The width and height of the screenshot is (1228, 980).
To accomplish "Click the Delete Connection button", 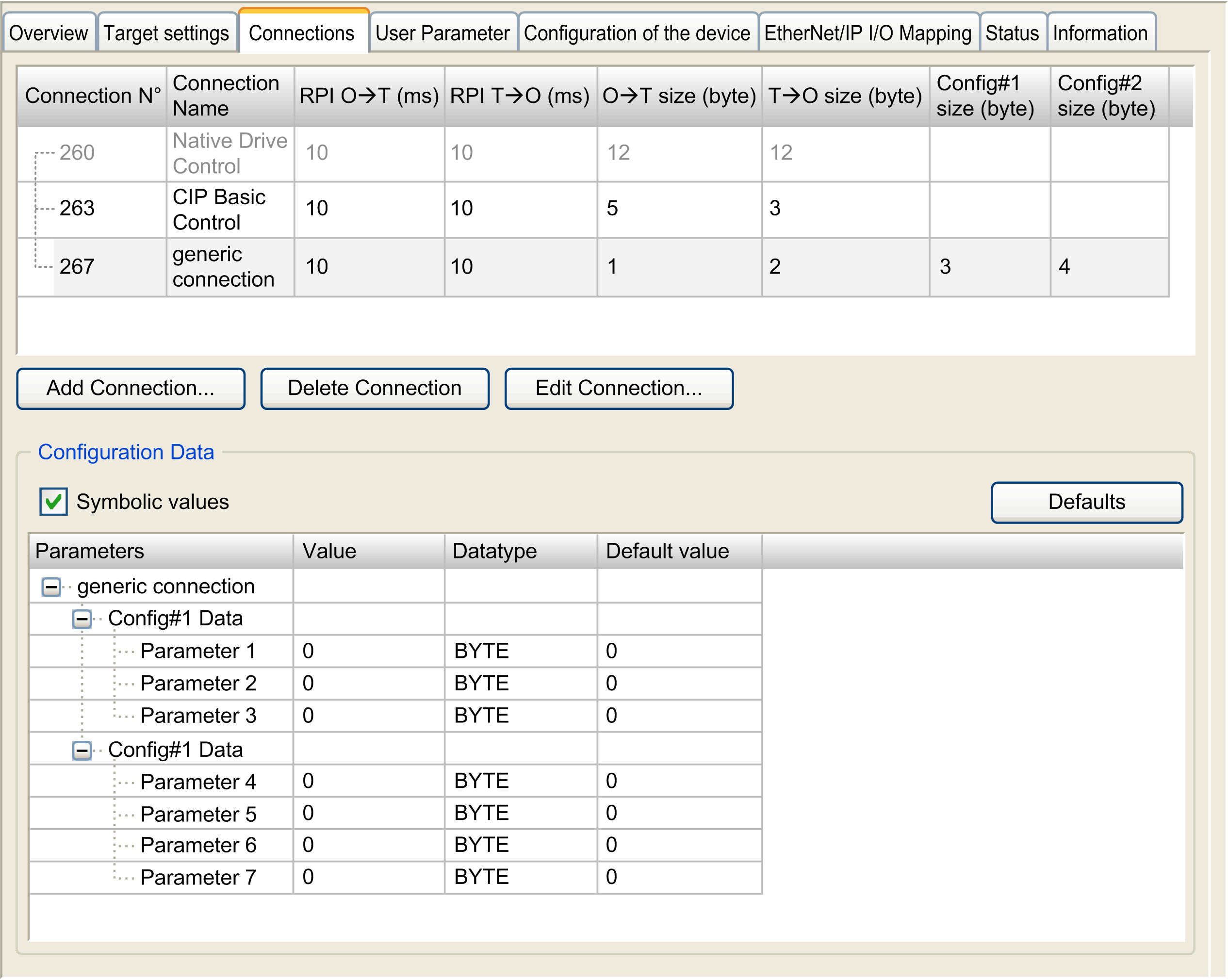I will 375,388.
